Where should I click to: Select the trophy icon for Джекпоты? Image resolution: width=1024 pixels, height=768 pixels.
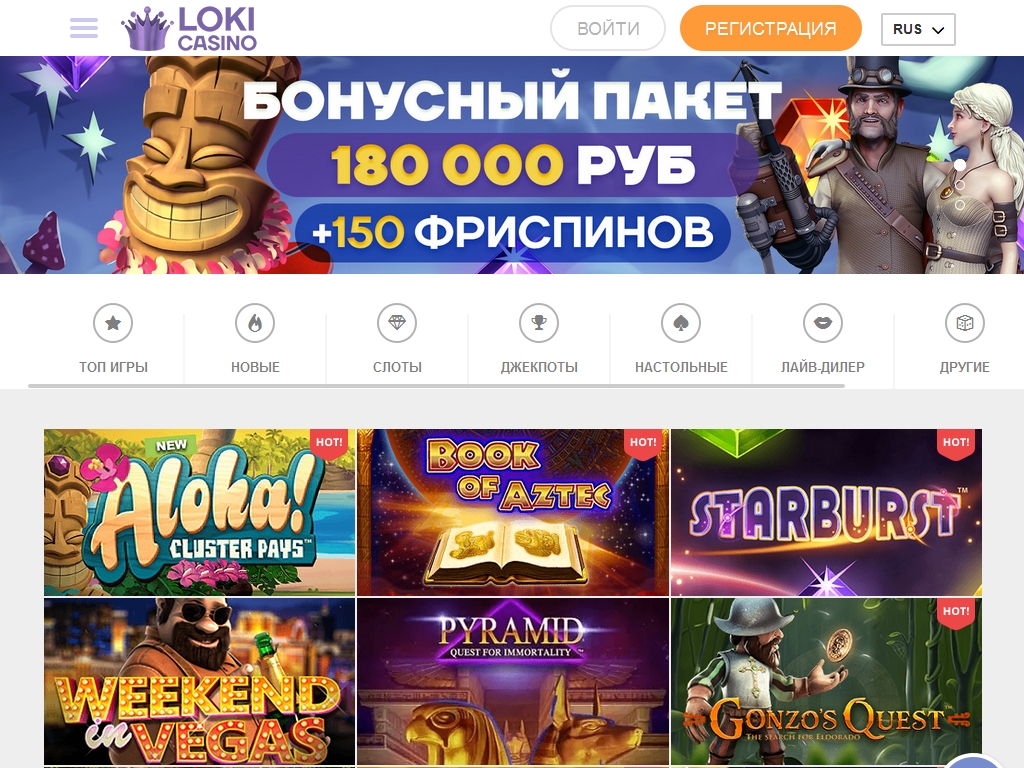coord(539,323)
